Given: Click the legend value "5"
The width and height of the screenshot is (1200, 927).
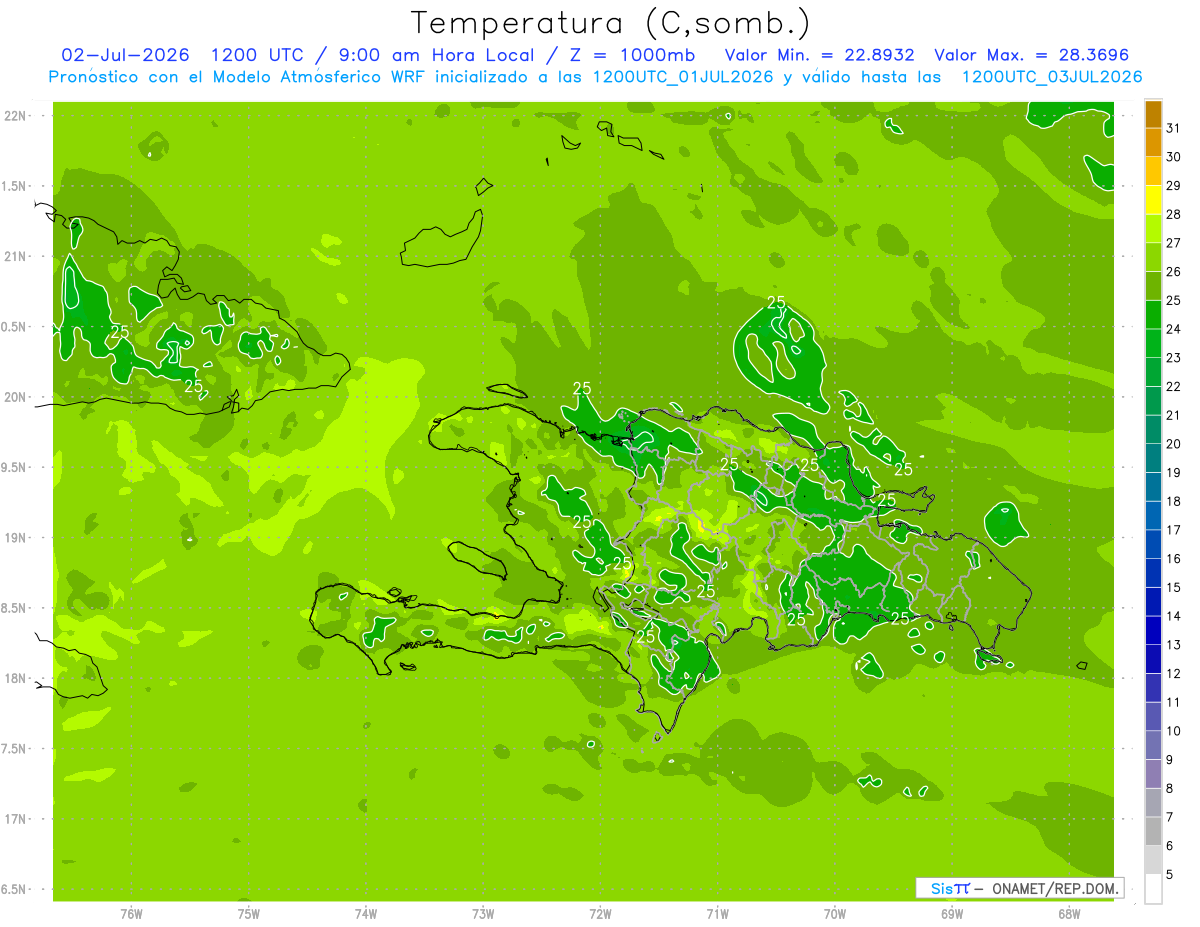Looking at the screenshot, I should (1169, 875).
